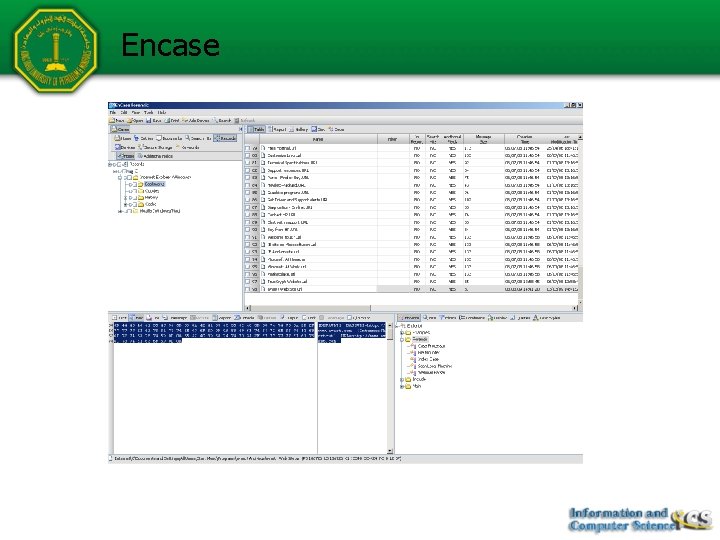Select the Cases tab
This screenshot has width=720, height=540.
click(x=120, y=129)
